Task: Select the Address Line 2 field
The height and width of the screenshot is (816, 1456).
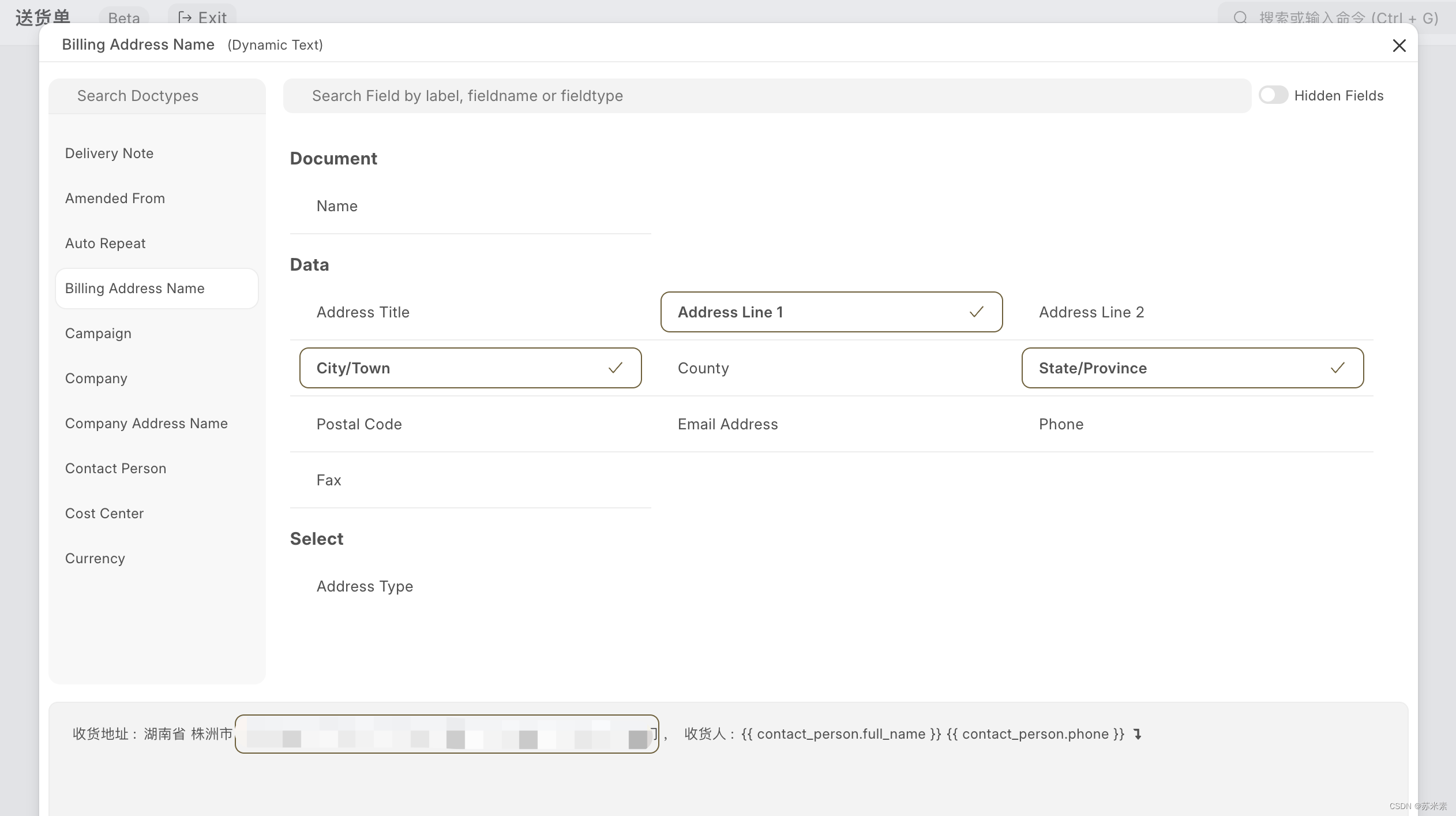Action: 1091,312
